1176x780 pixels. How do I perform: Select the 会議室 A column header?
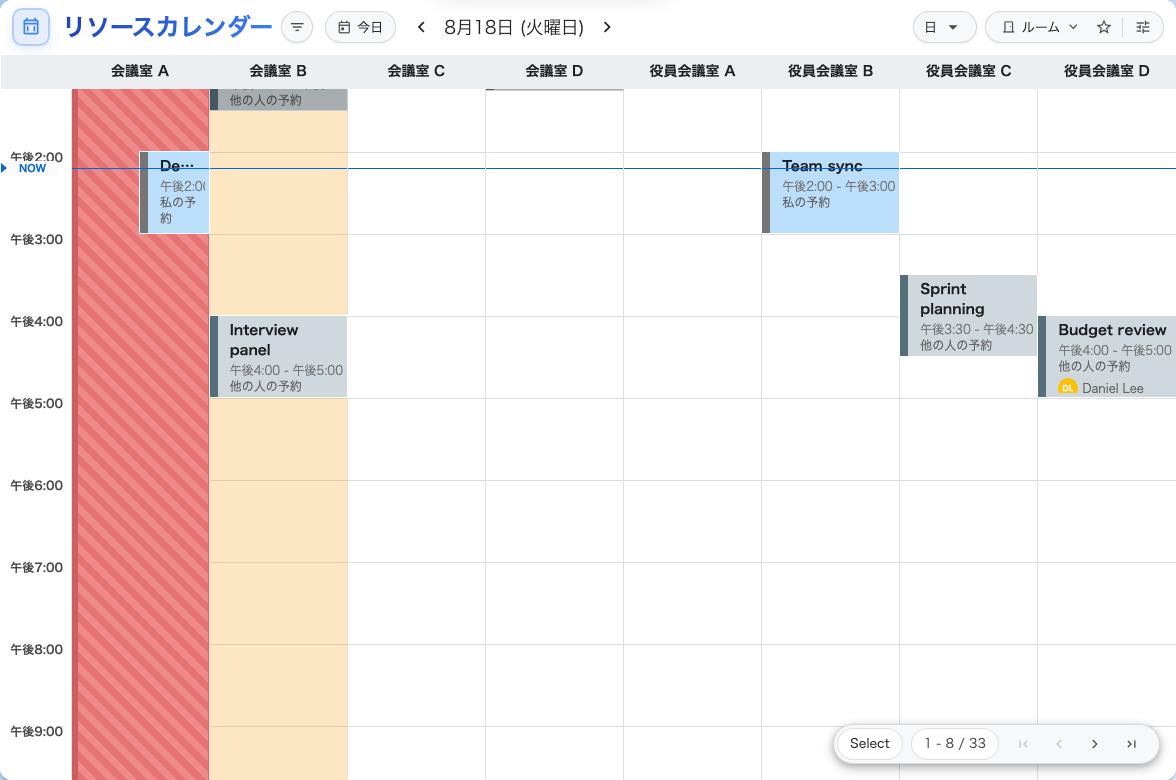pyautogui.click(x=140, y=71)
